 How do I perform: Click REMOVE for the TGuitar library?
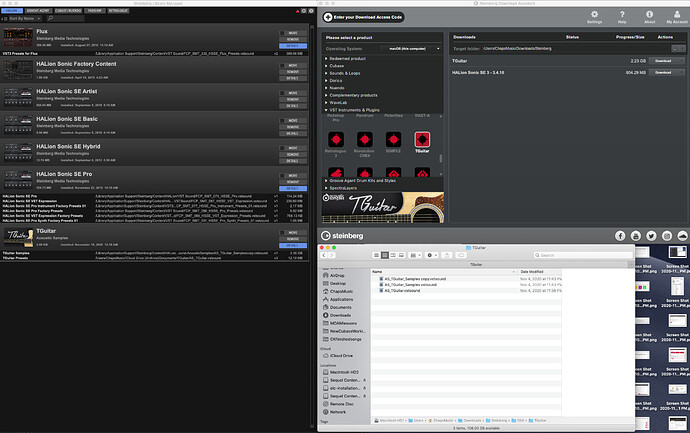pos(293,239)
